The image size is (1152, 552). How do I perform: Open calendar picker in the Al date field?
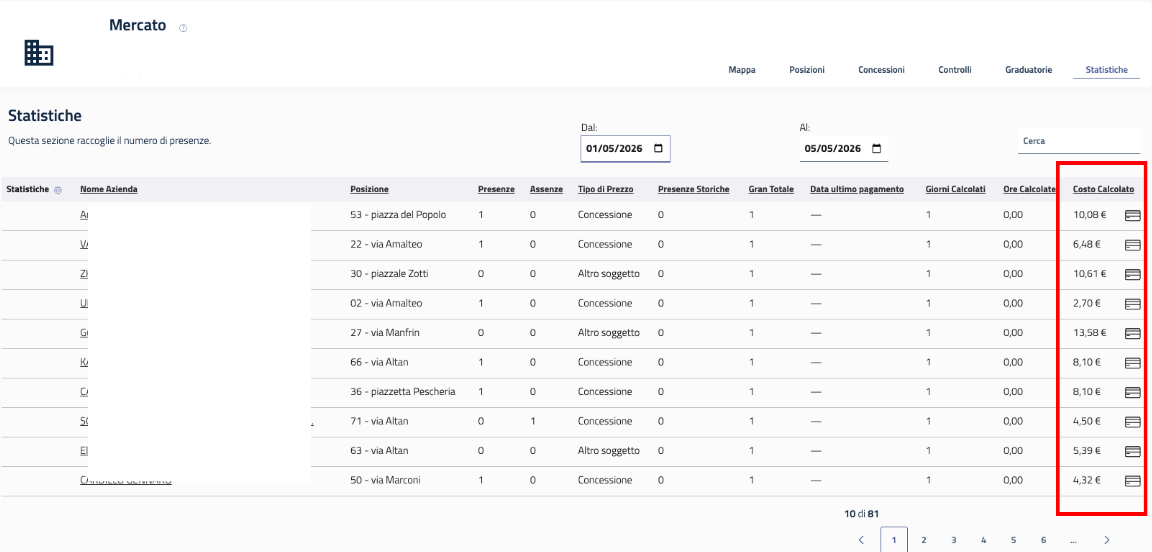pyautogui.click(x=876, y=148)
